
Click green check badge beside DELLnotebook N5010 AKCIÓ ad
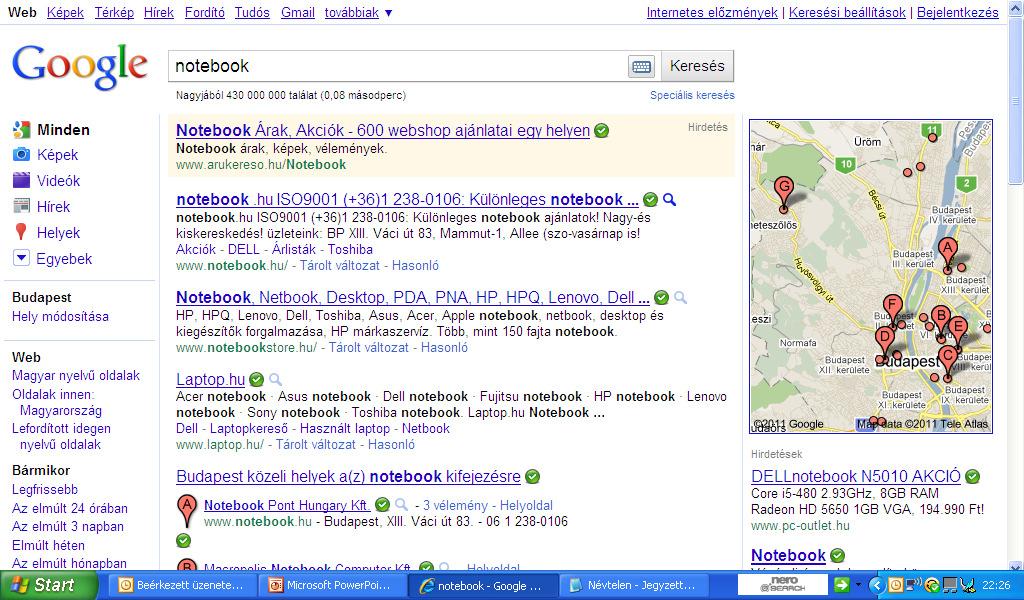pyautogui.click(x=972, y=477)
